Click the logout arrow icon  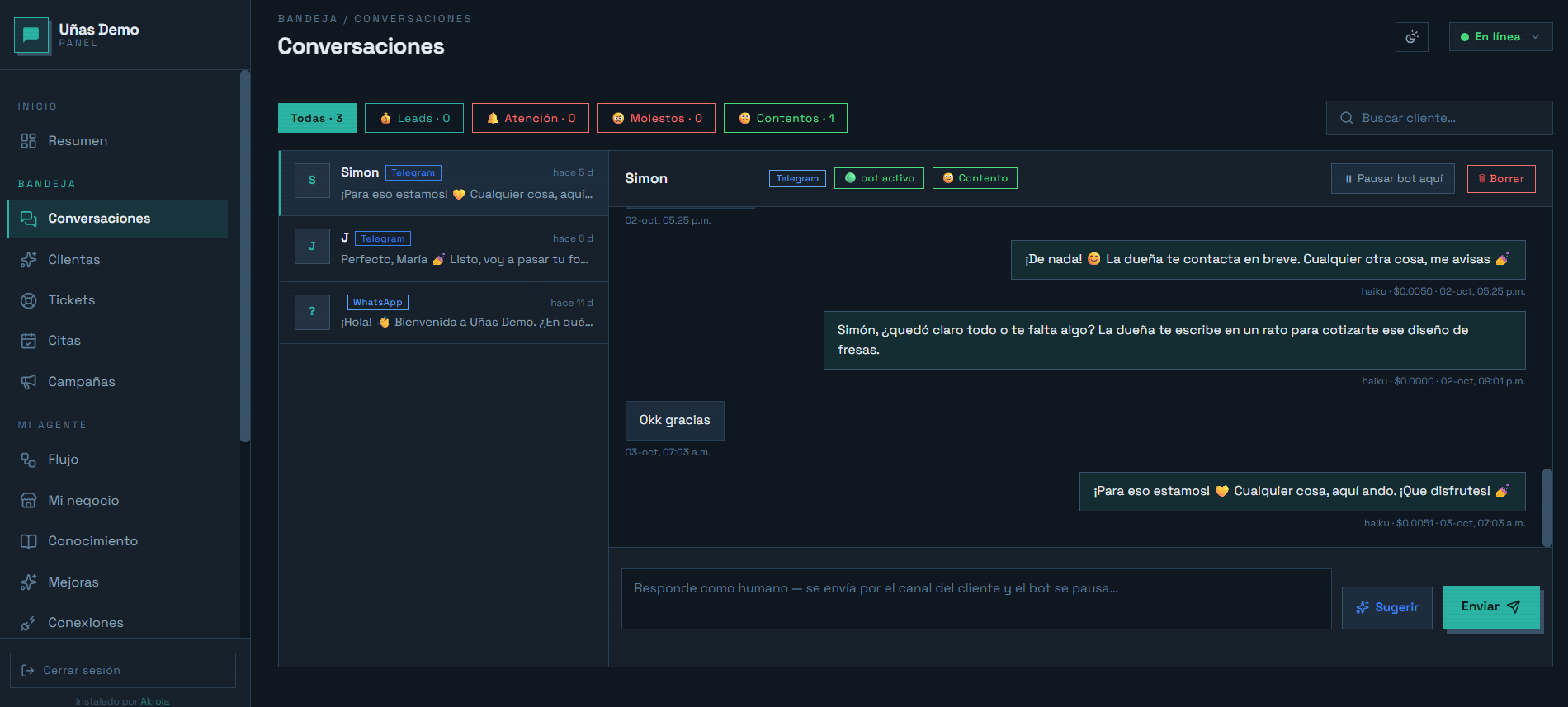point(28,671)
